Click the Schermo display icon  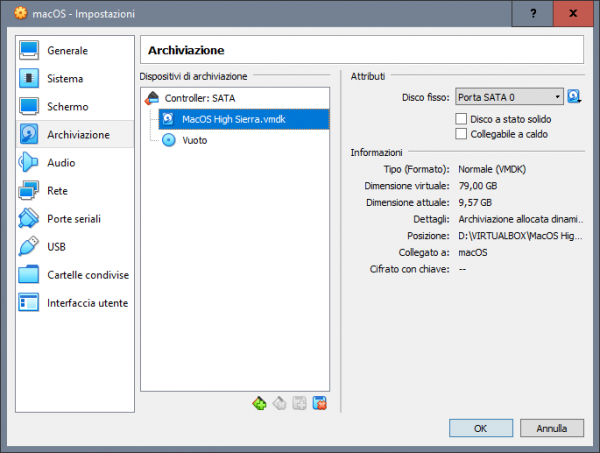click(x=29, y=106)
